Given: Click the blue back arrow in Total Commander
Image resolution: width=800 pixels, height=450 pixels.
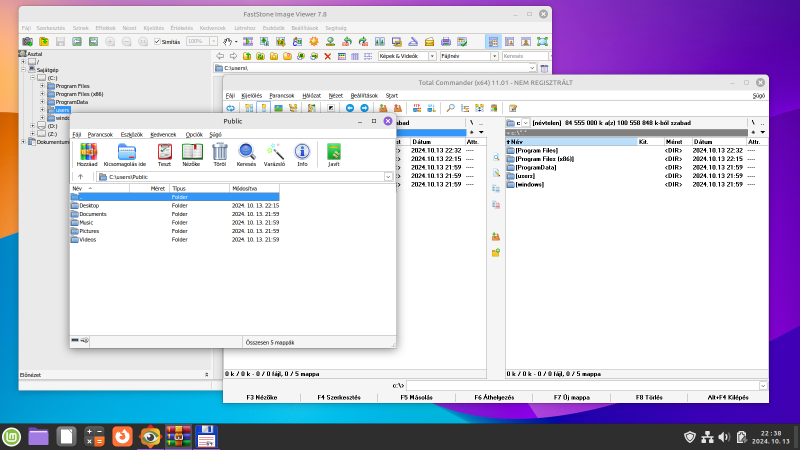Looking at the screenshot, I should 350,108.
